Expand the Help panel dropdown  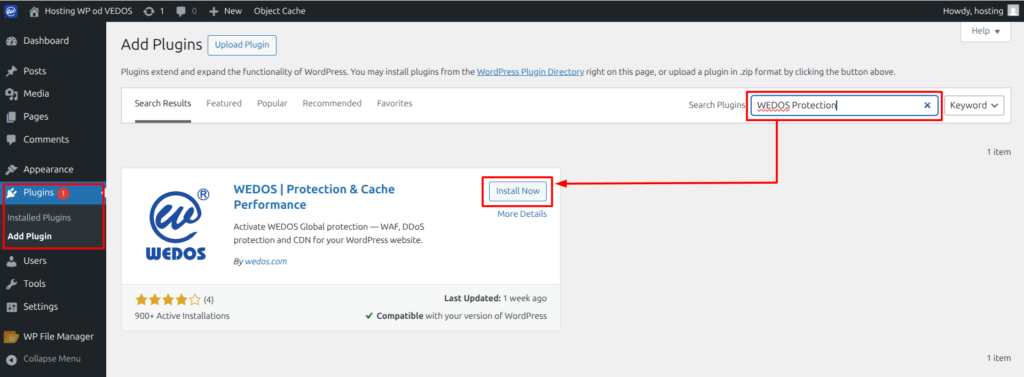985,31
